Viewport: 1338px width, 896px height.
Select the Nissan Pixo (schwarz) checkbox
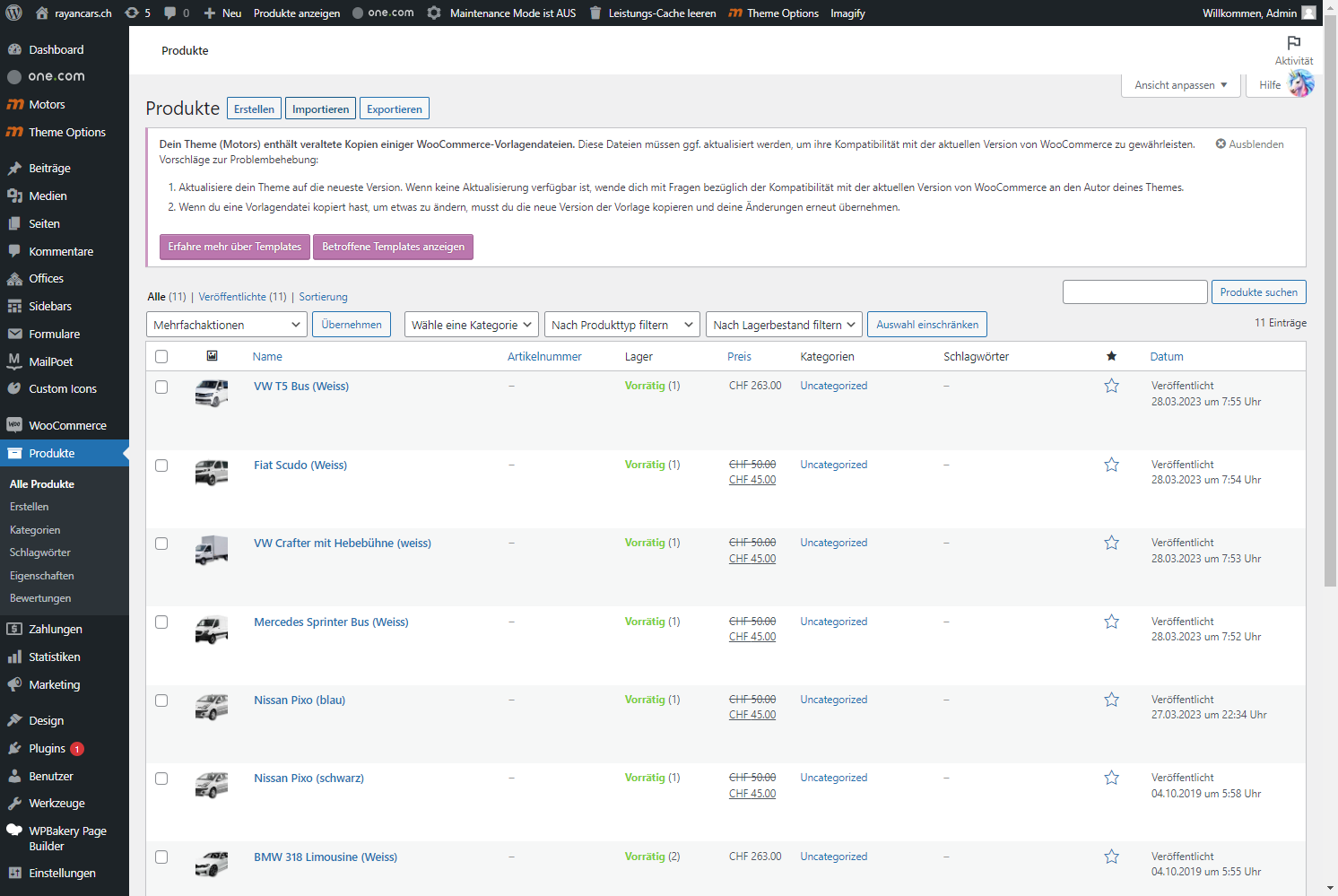pyautogui.click(x=161, y=779)
